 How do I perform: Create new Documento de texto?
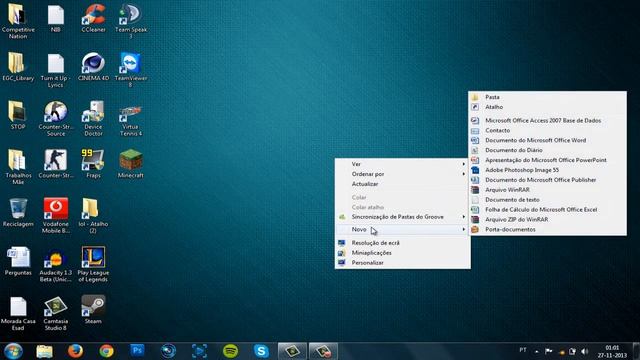tap(547, 200)
